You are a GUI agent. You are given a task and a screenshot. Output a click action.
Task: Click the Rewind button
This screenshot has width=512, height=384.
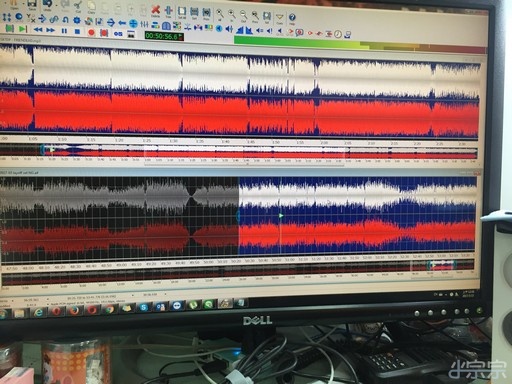tap(38, 30)
